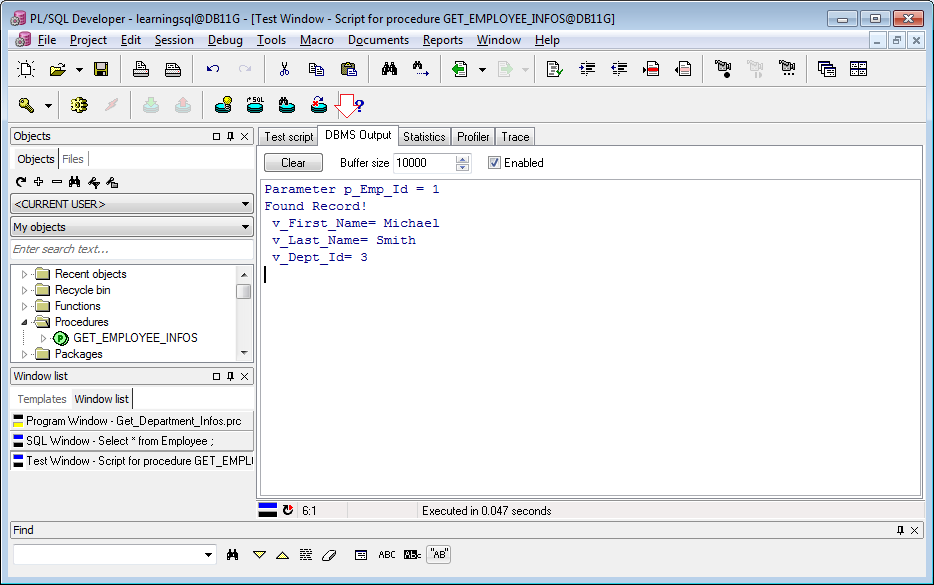Click the Find next binoculars-arrow icon
The width and height of the screenshot is (934, 585).
[421, 69]
